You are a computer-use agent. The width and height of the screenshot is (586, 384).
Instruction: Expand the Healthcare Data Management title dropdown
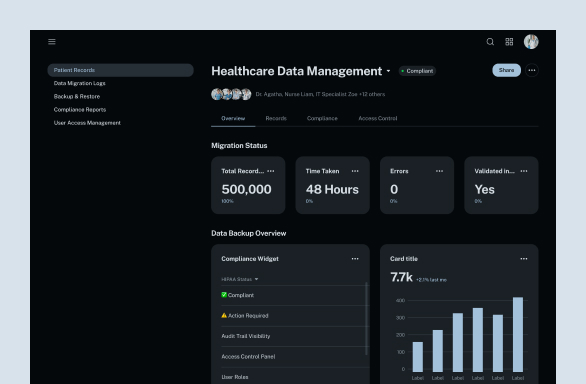388,71
